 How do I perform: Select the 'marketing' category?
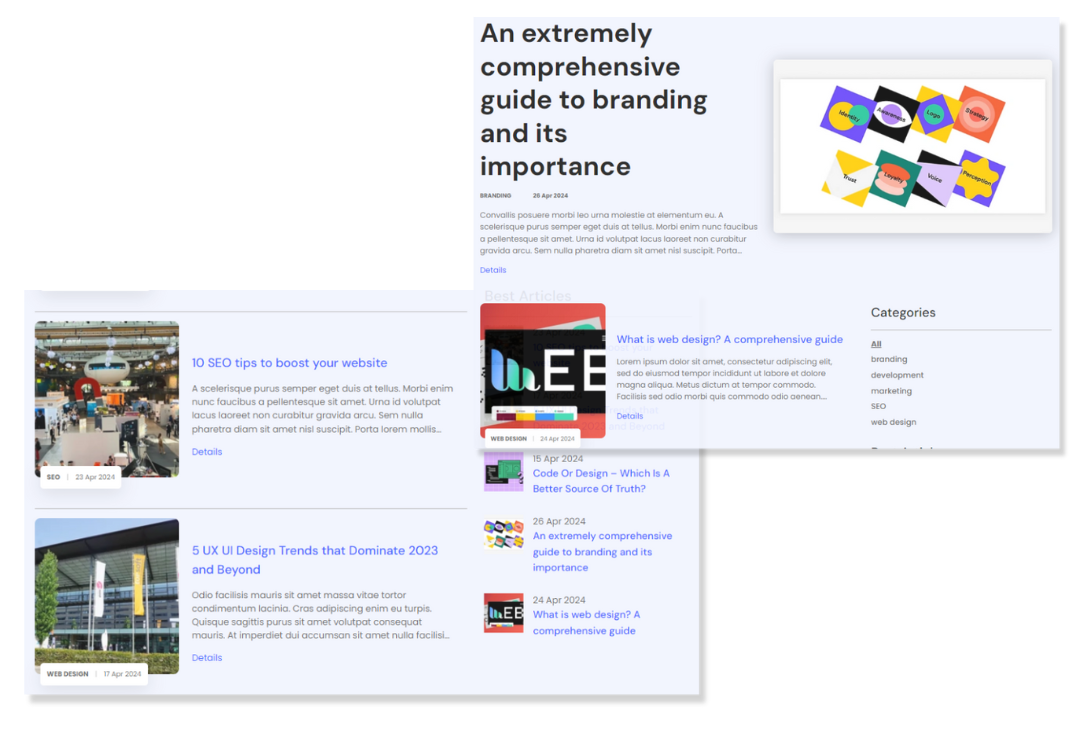coord(891,391)
